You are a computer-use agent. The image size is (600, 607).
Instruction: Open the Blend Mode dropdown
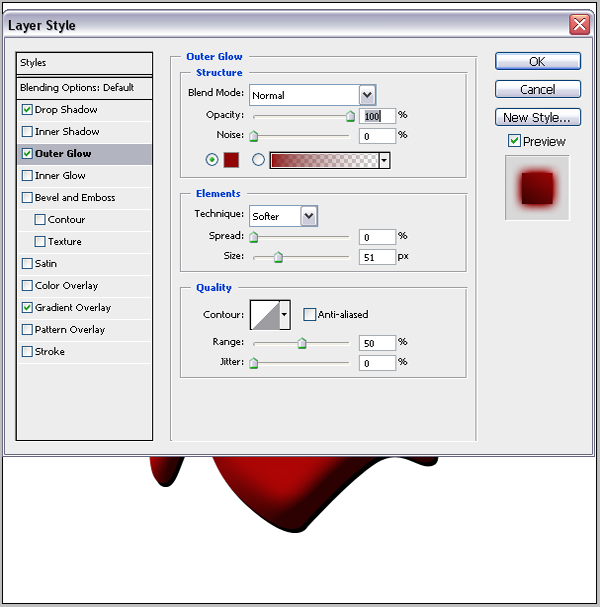313,95
